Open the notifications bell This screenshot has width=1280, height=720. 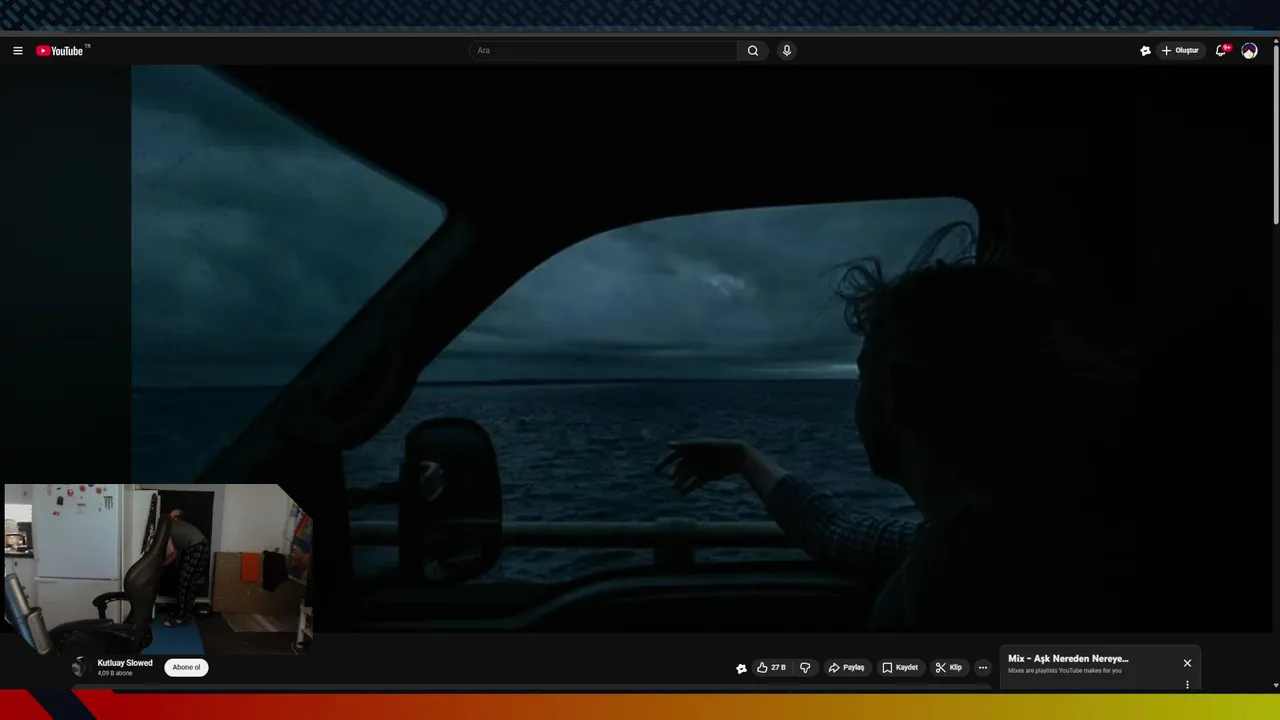point(1222,51)
